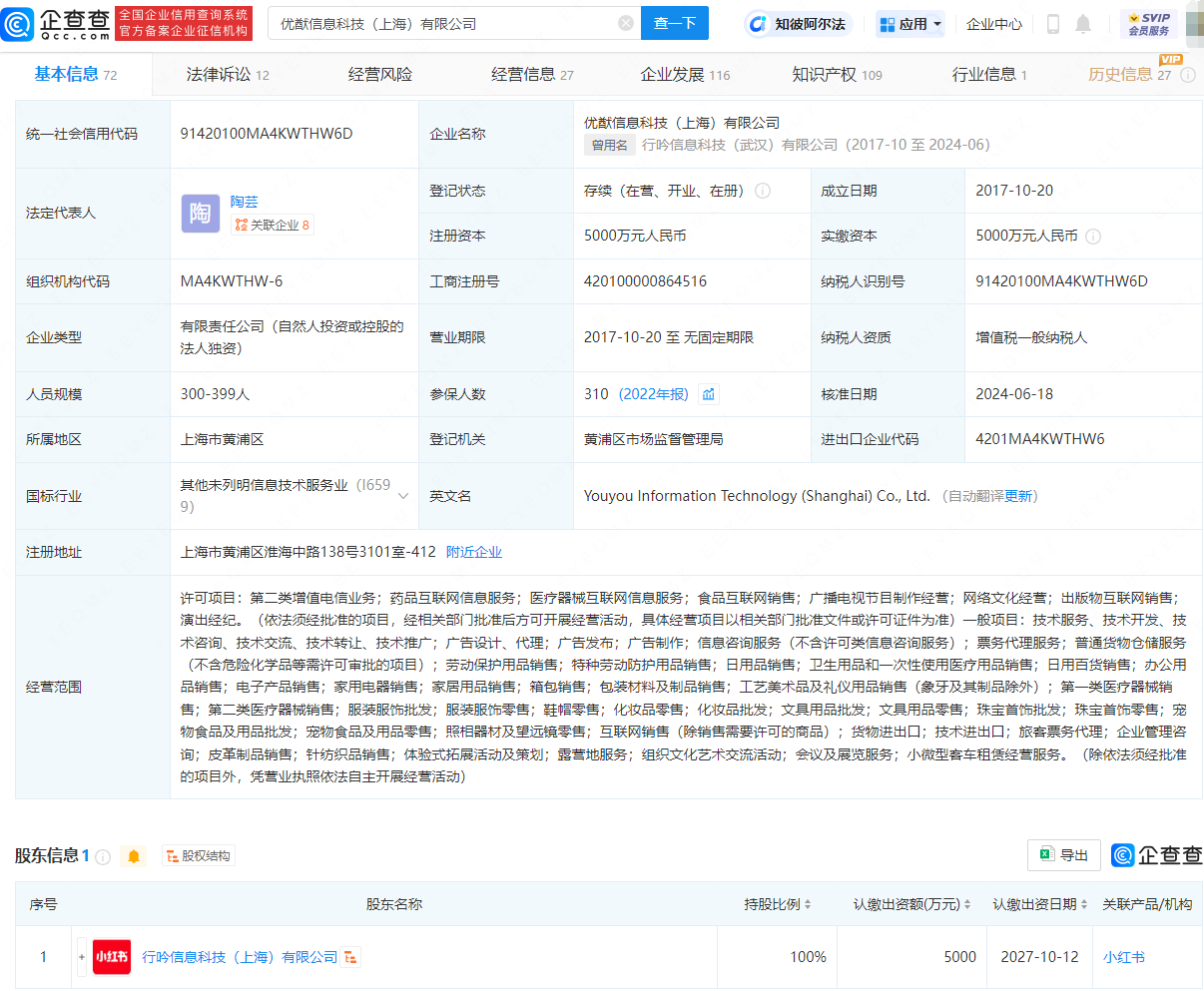1204x991 pixels.
Task: Switch to 经营信息 tab
Action: [532, 74]
